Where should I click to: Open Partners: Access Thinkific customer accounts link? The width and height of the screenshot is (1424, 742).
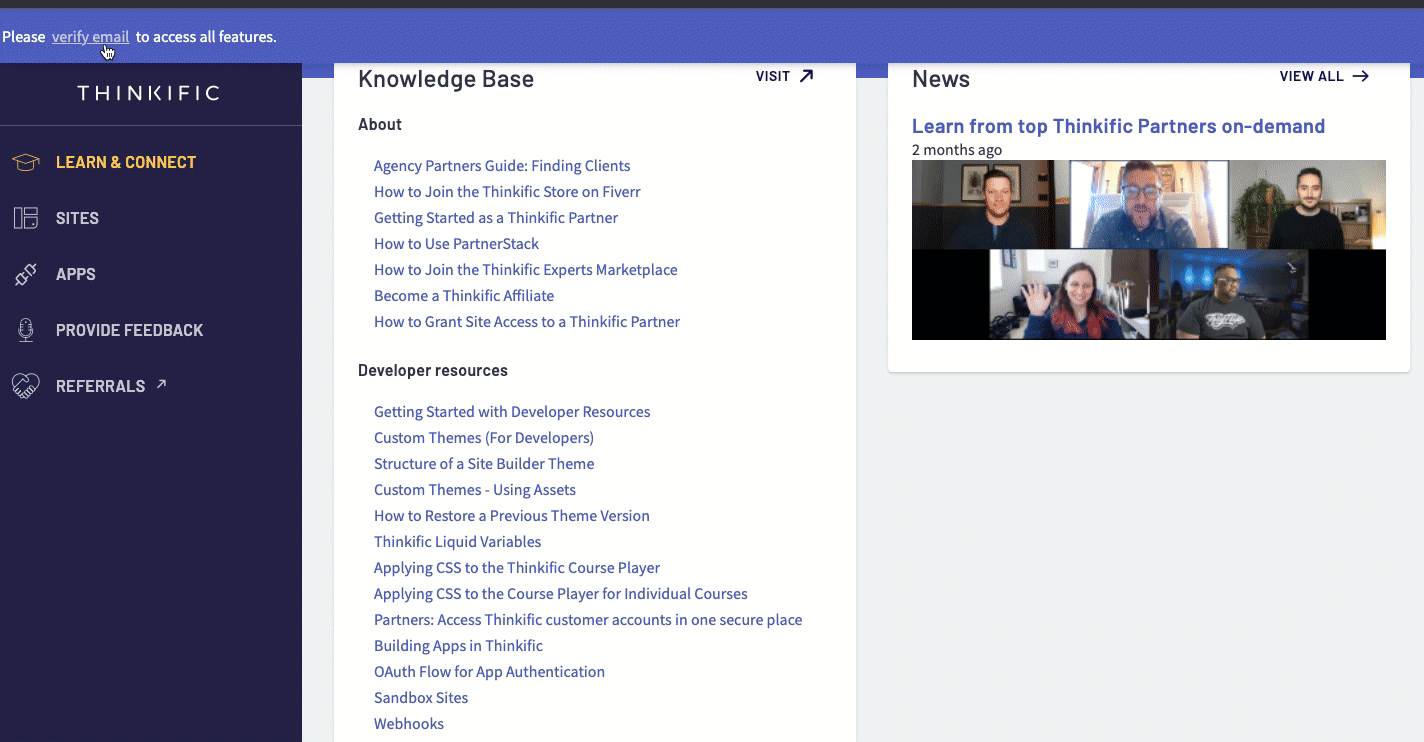pos(588,620)
